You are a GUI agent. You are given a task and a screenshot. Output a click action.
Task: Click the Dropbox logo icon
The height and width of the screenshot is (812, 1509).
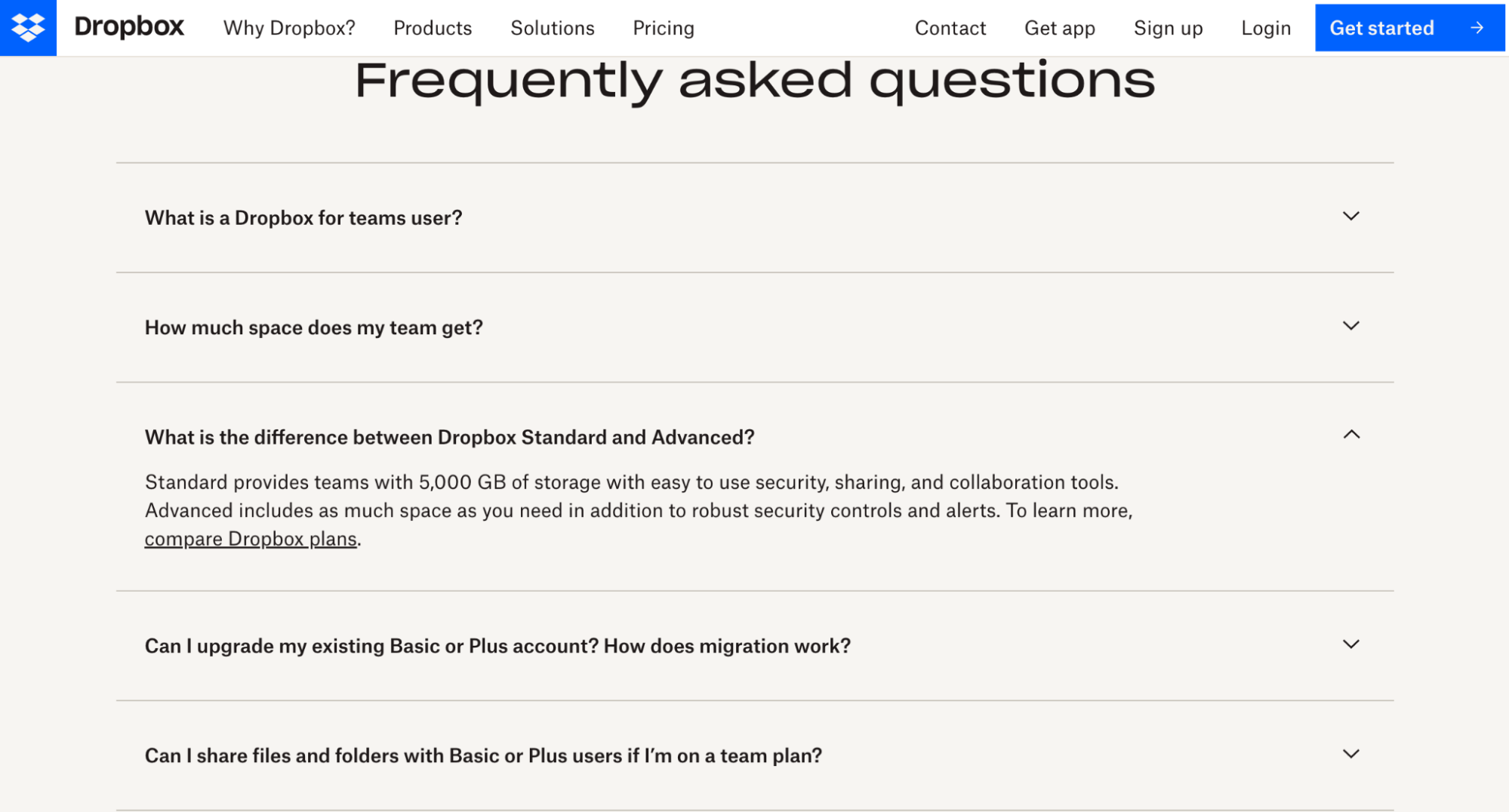(x=28, y=27)
